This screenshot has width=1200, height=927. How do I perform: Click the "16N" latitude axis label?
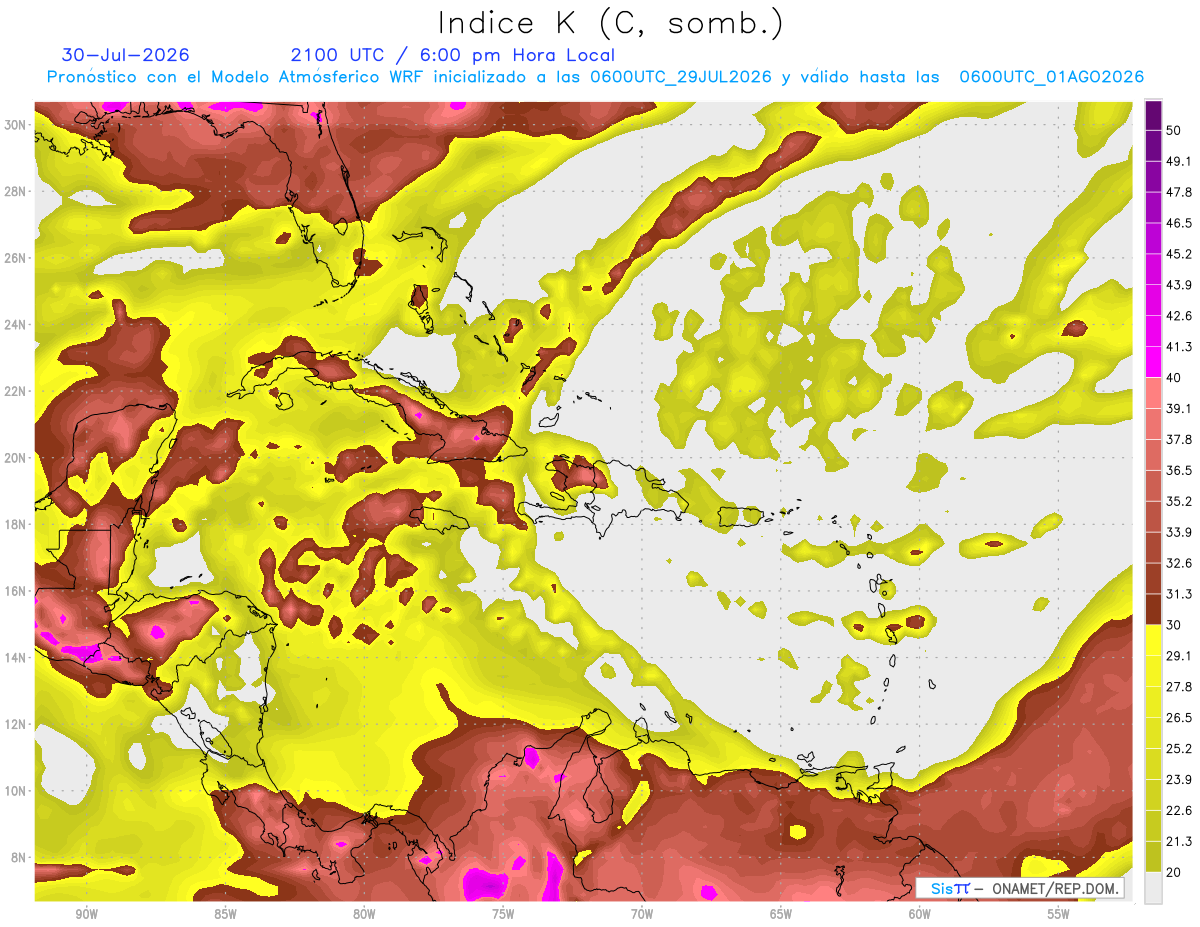coord(15,591)
